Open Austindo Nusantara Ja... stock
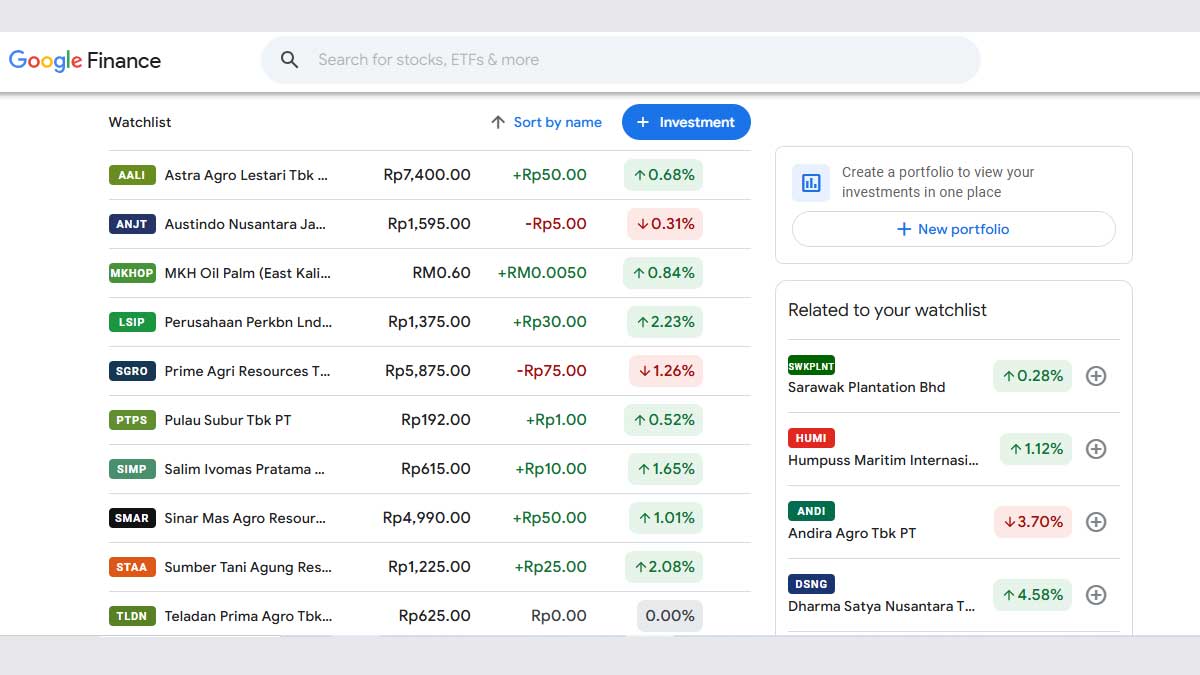Screen dimensions: 1200x675 245,224
